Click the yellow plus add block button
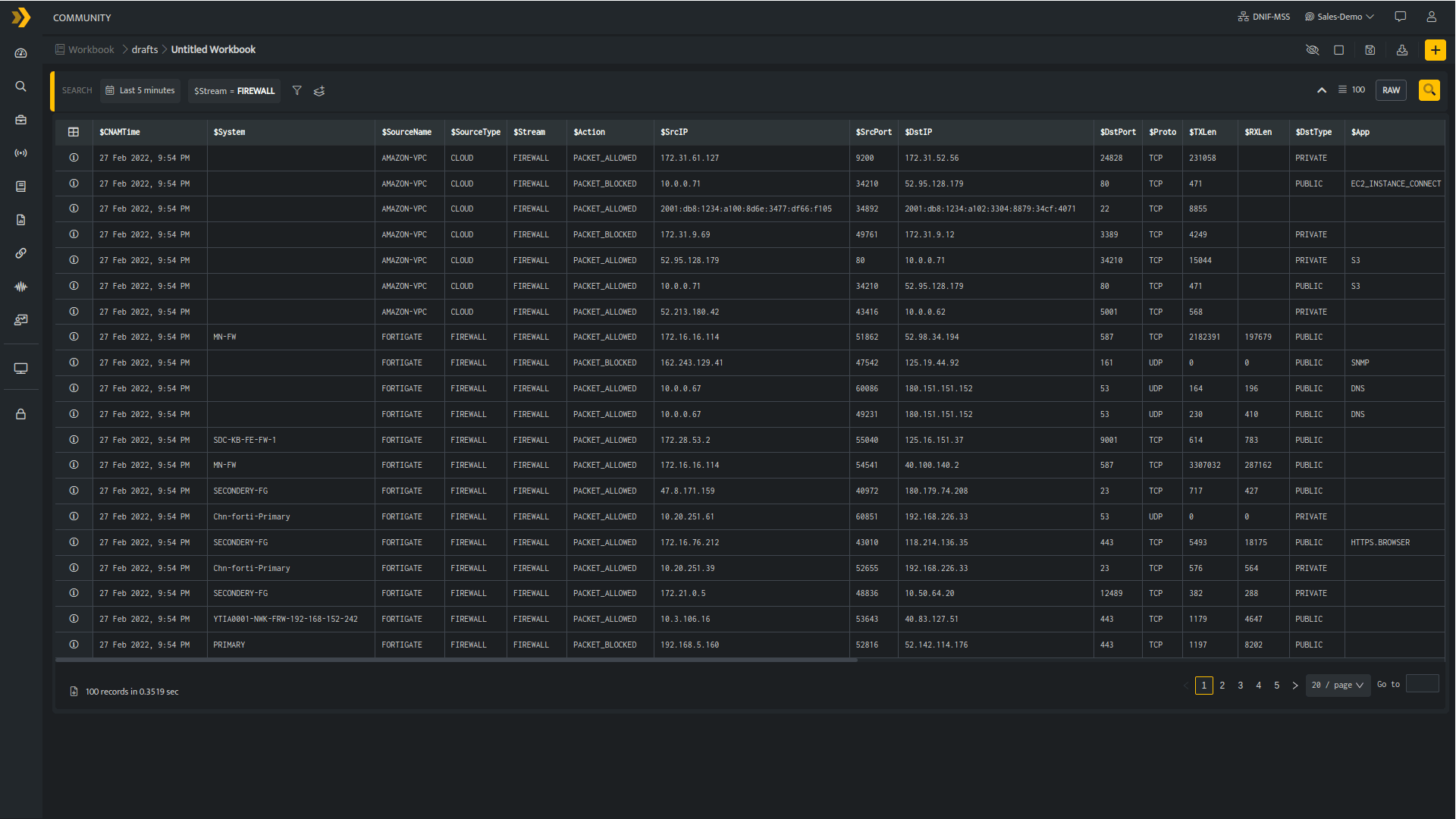 [x=1435, y=50]
